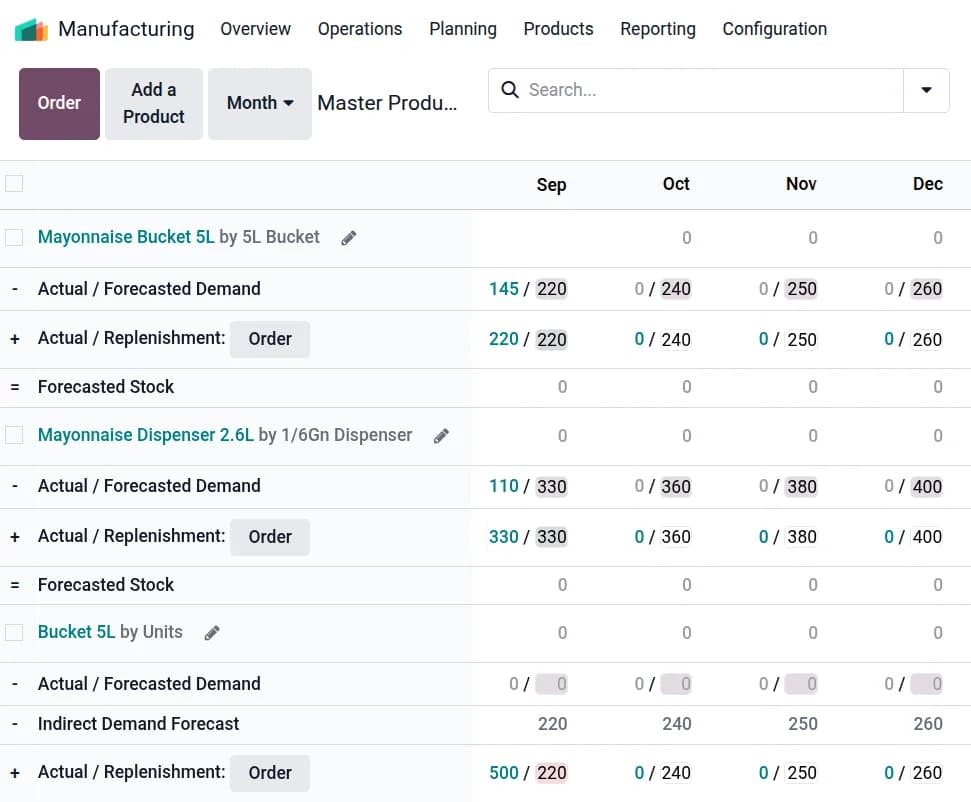
Task: Click the pencil icon beside Mayonnaise Bucket 5L
Action: coord(349,238)
